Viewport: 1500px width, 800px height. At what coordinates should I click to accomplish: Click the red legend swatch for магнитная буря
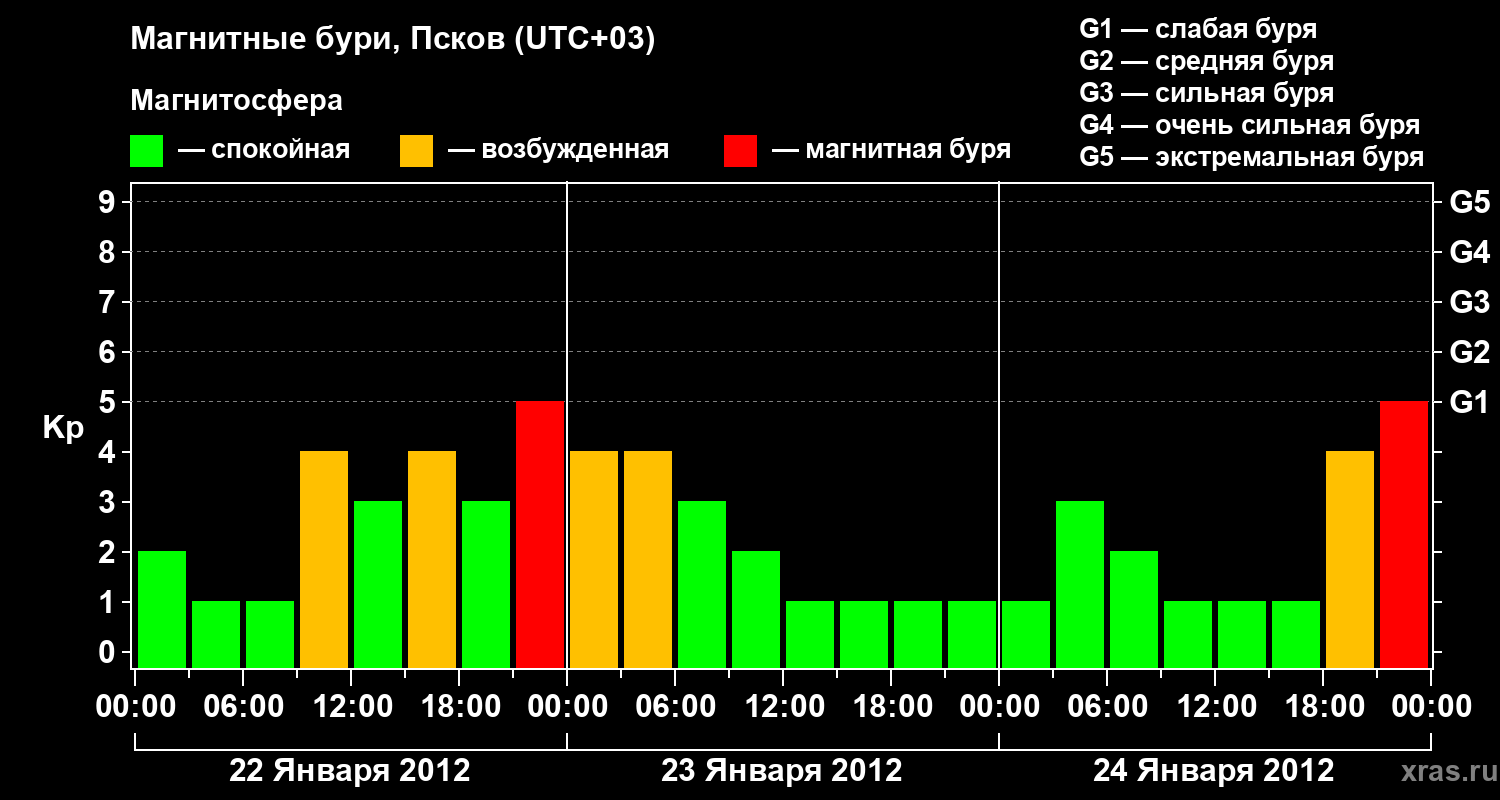tap(741, 151)
